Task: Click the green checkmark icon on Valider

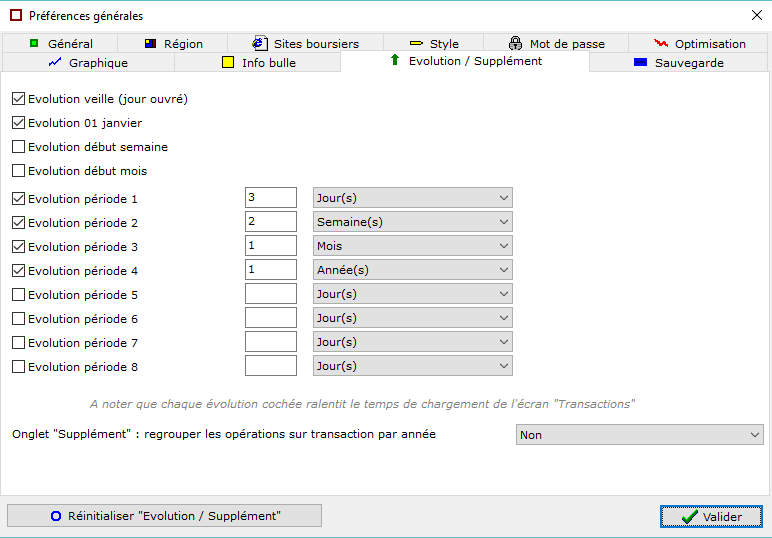Action: point(689,516)
